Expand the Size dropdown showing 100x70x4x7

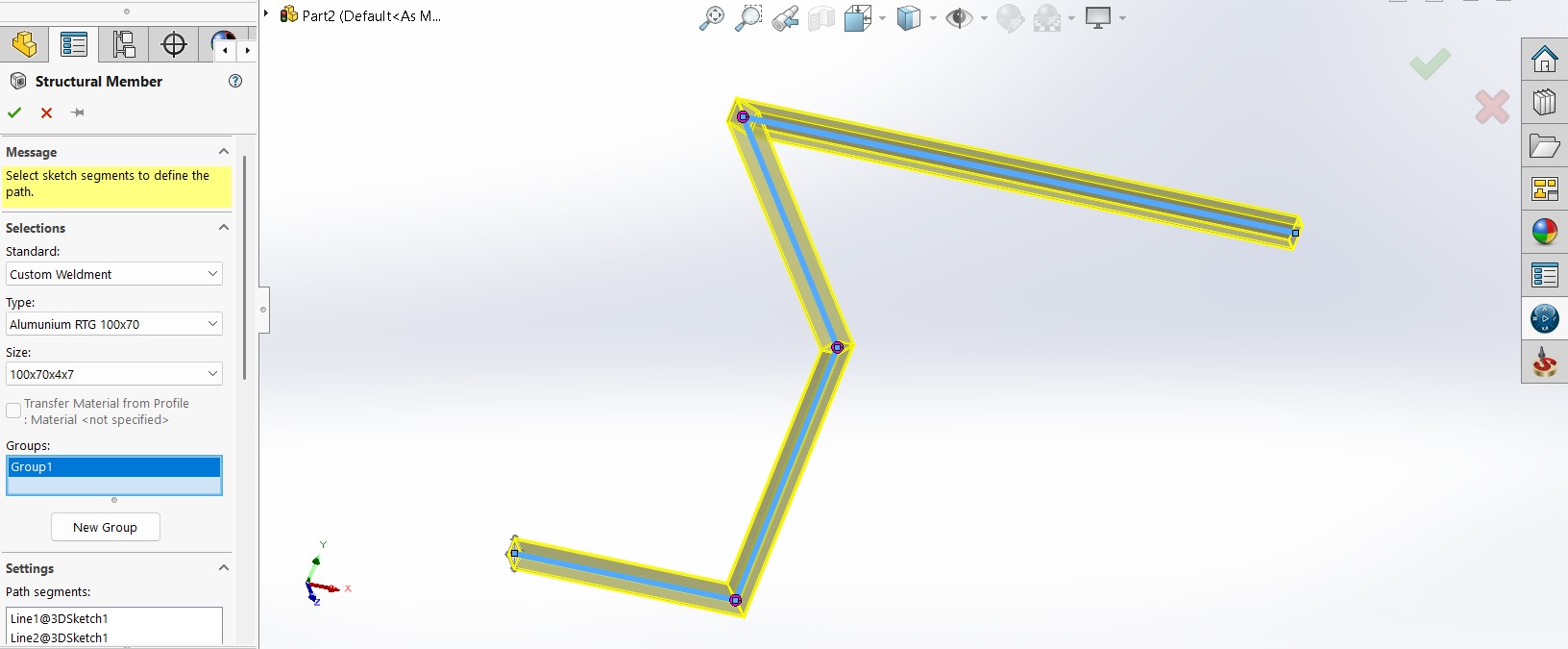[x=114, y=374]
